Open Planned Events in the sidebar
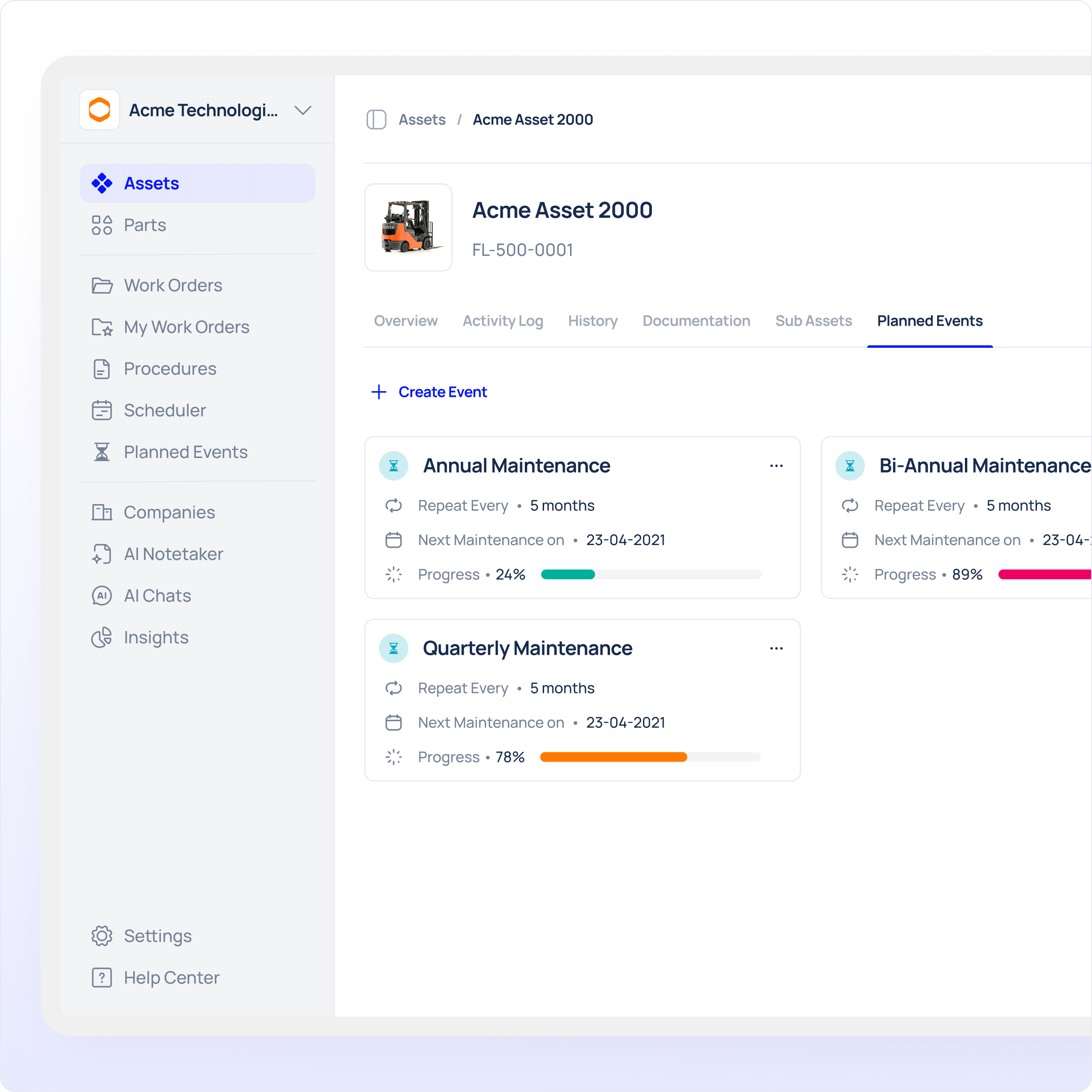 tap(185, 452)
